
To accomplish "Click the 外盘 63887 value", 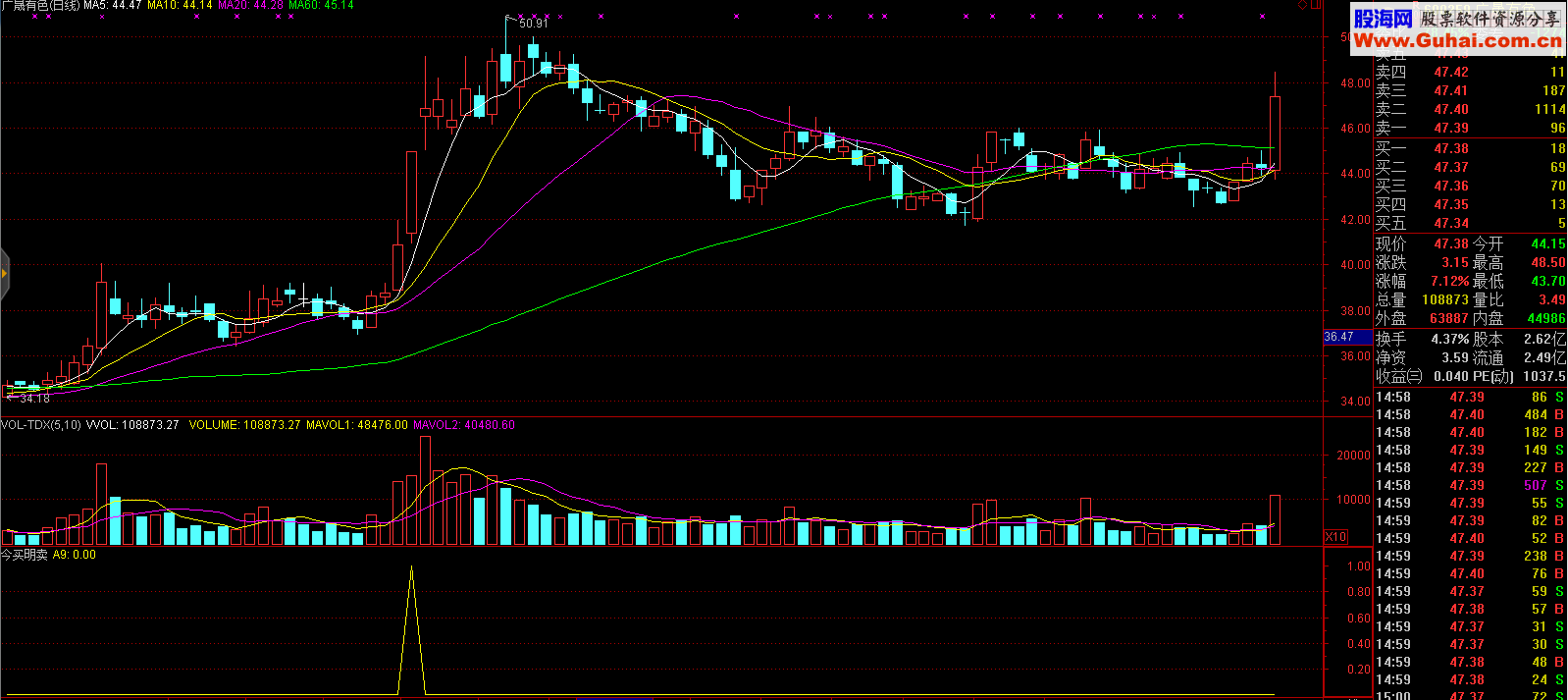I will coord(1449,318).
